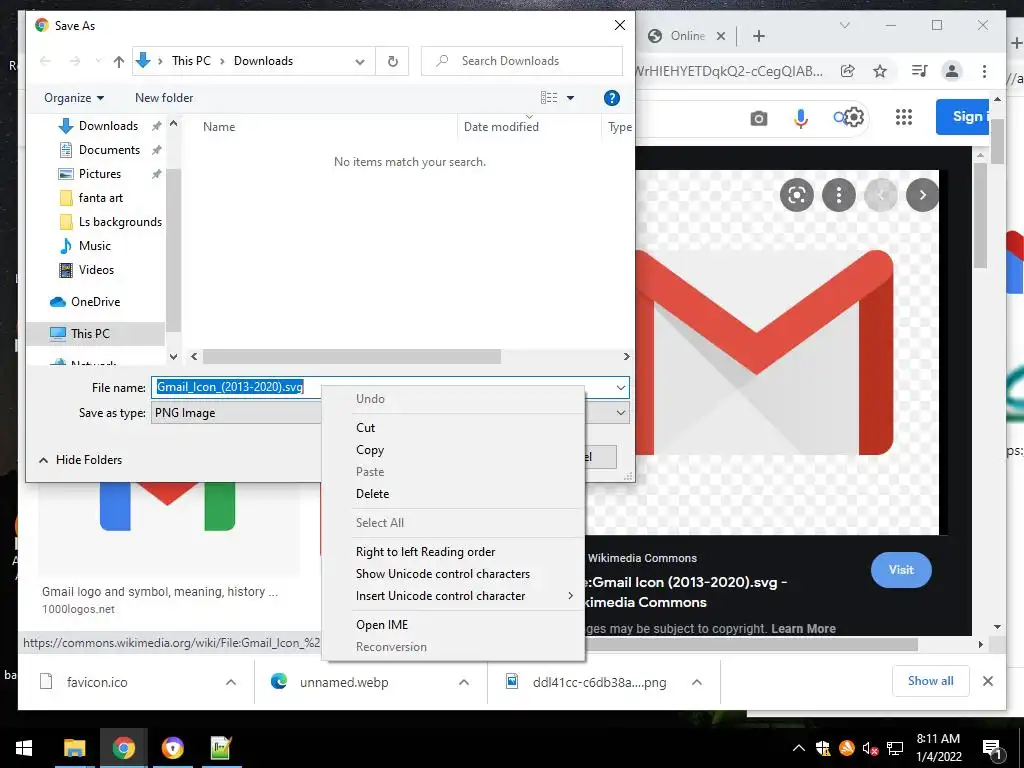Open new tab in Chrome
This screenshot has height=768, width=1024.
click(759, 36)
